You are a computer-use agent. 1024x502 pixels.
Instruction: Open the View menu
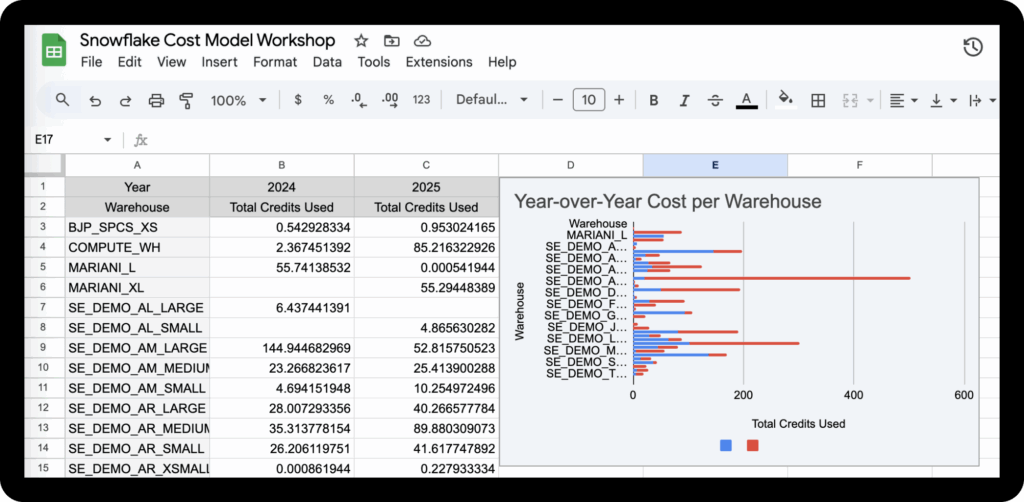coord(172,62)
